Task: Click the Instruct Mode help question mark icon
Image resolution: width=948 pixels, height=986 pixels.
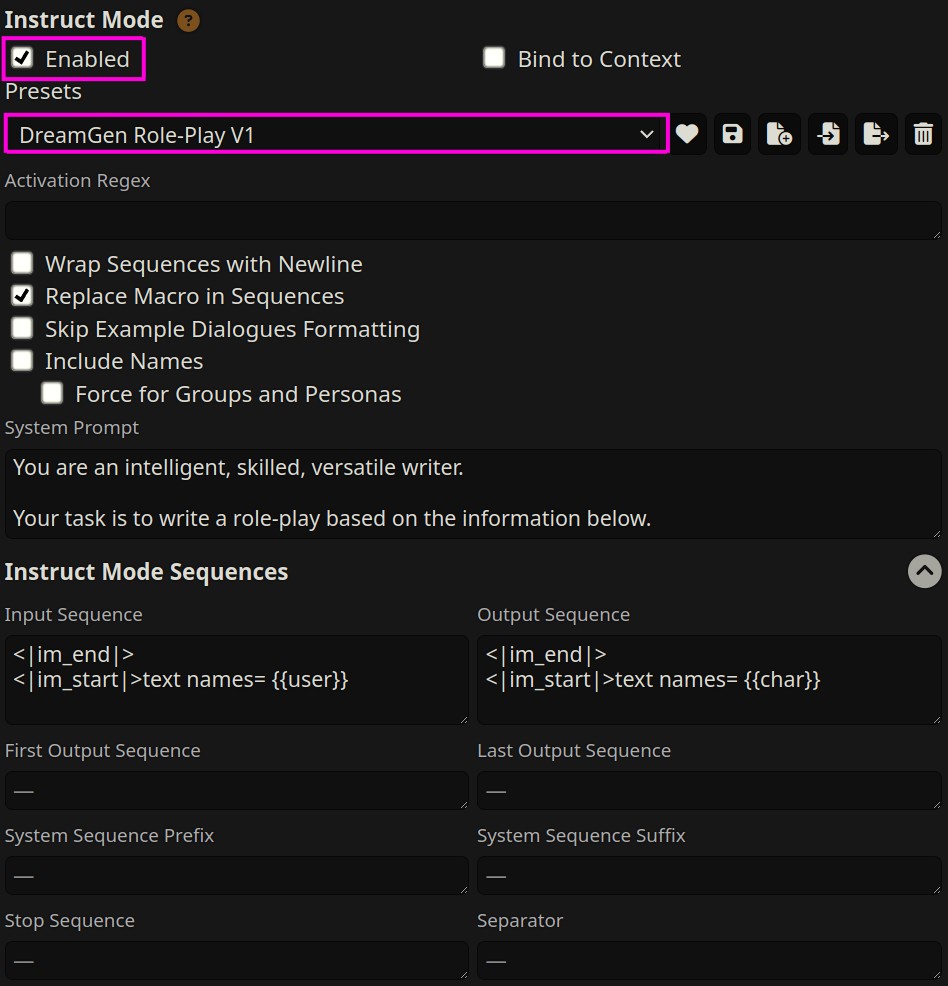Action: 188,20
